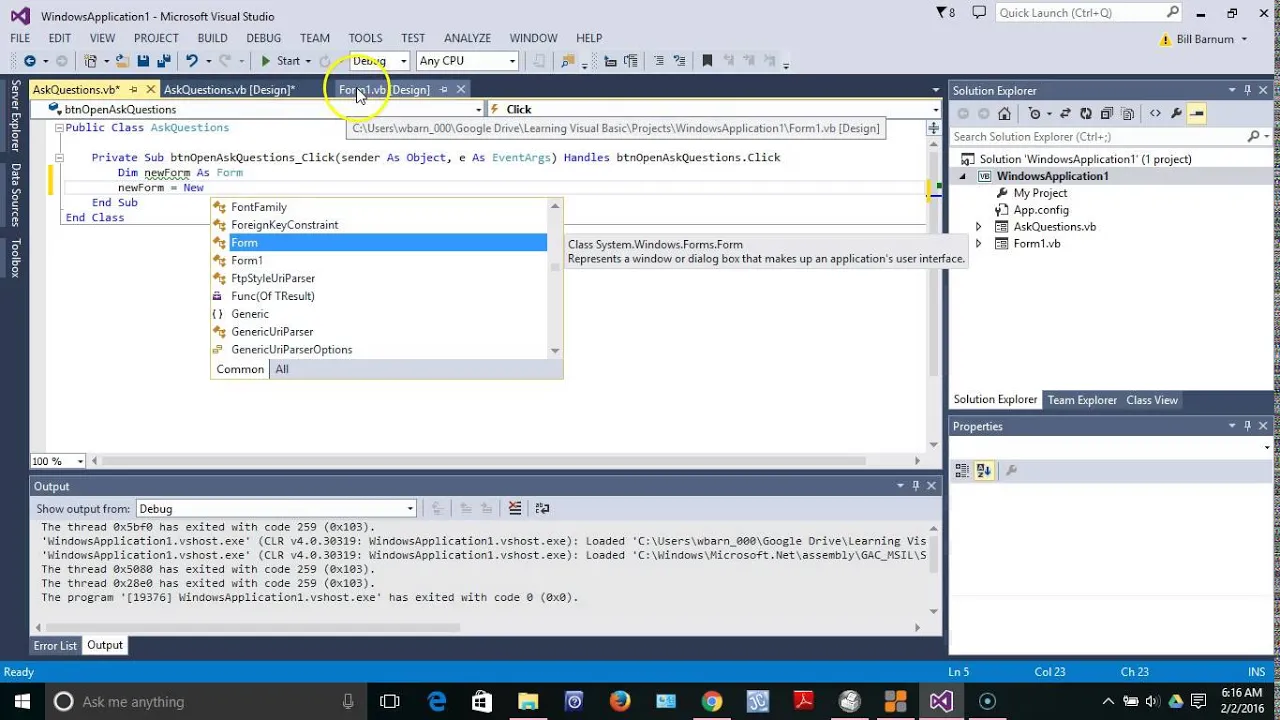Open 'Show output from' Debug dropdown
The image size is (1280, 720).
(275, 509)
